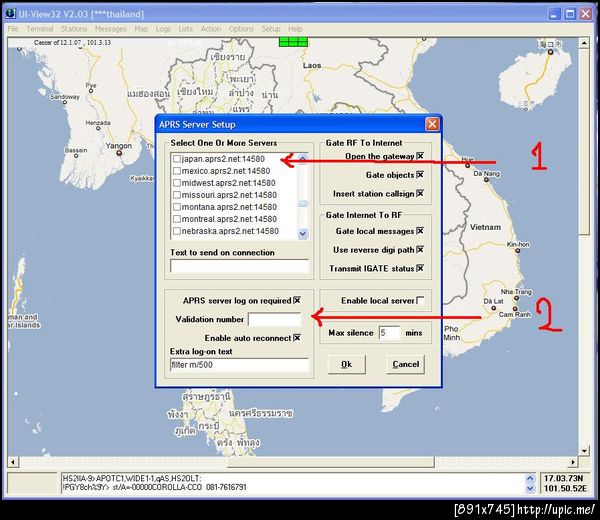Click the map horizontal scrollbar thumb
Viewport: 600px width, 520px height.
(331, 462)
